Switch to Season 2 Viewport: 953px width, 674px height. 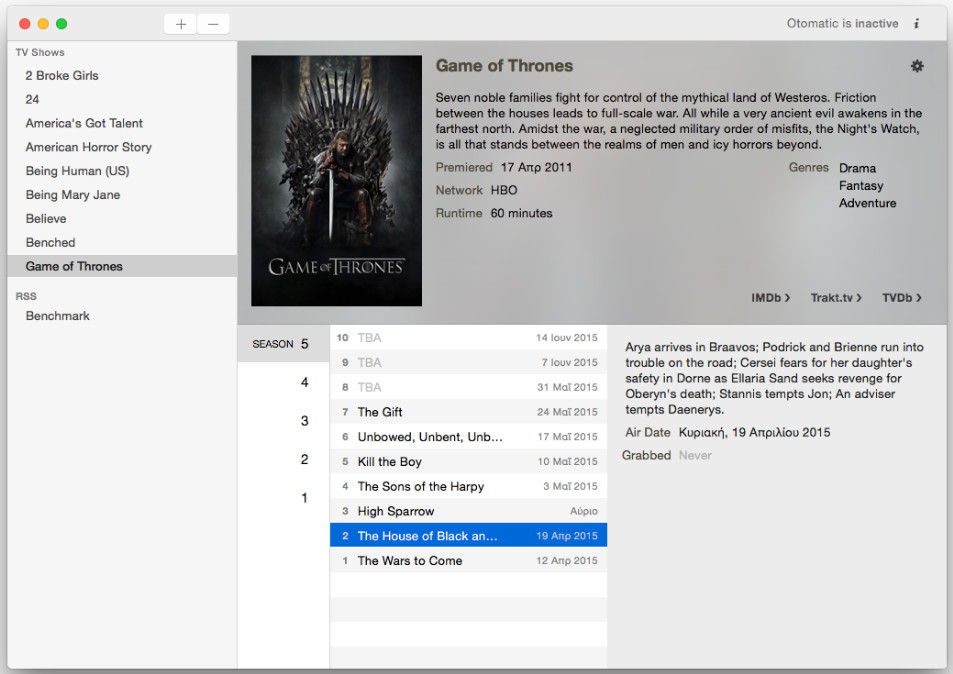[x=283, y=459]
